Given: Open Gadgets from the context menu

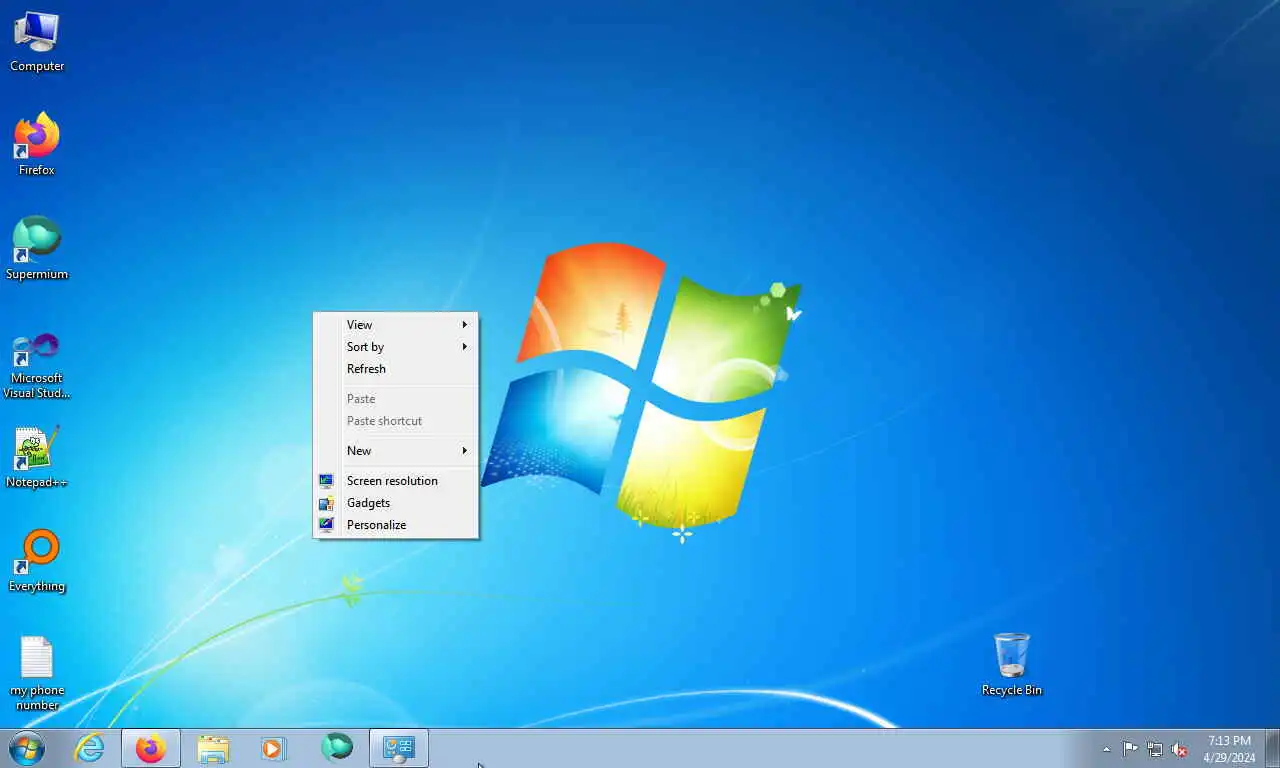Looking at the screenshot, I should 396,503.
